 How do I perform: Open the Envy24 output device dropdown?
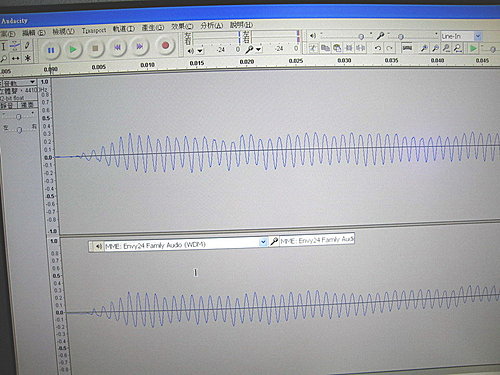pyautogui.click(x=263, y=242)
